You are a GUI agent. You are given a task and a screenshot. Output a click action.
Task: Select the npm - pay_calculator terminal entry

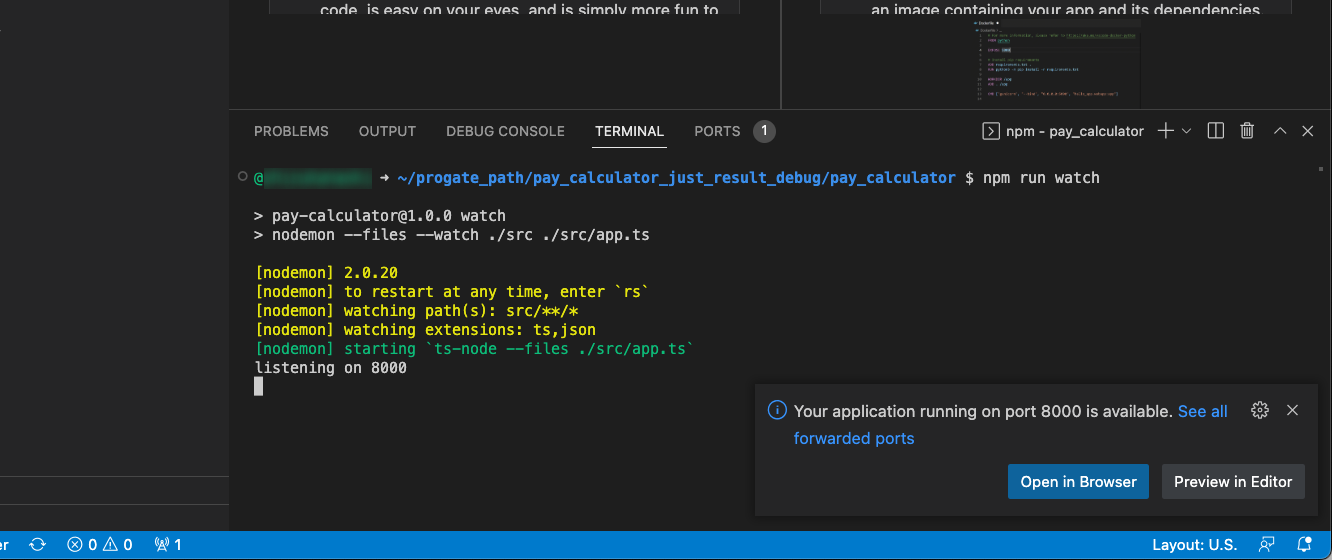coord(1064,131)
